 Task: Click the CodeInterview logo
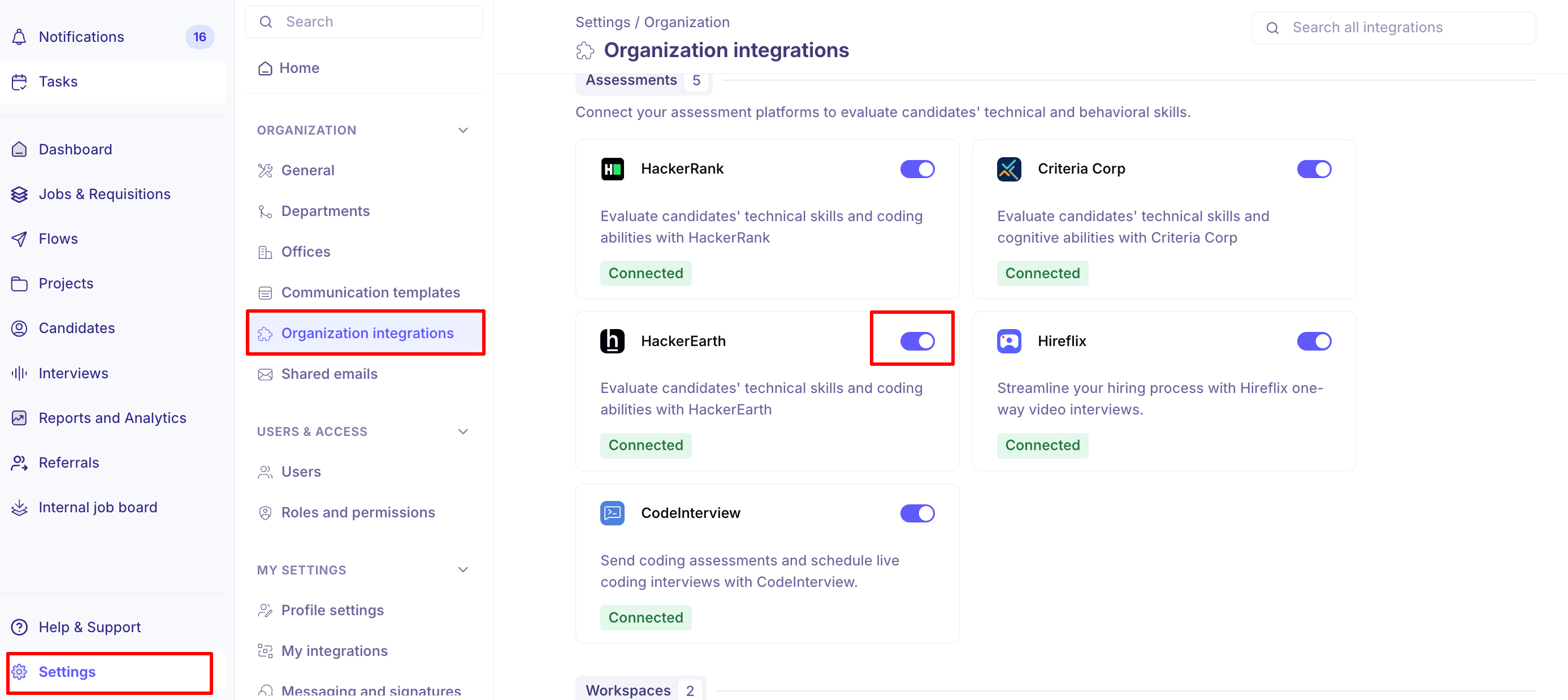pos(612,513)
